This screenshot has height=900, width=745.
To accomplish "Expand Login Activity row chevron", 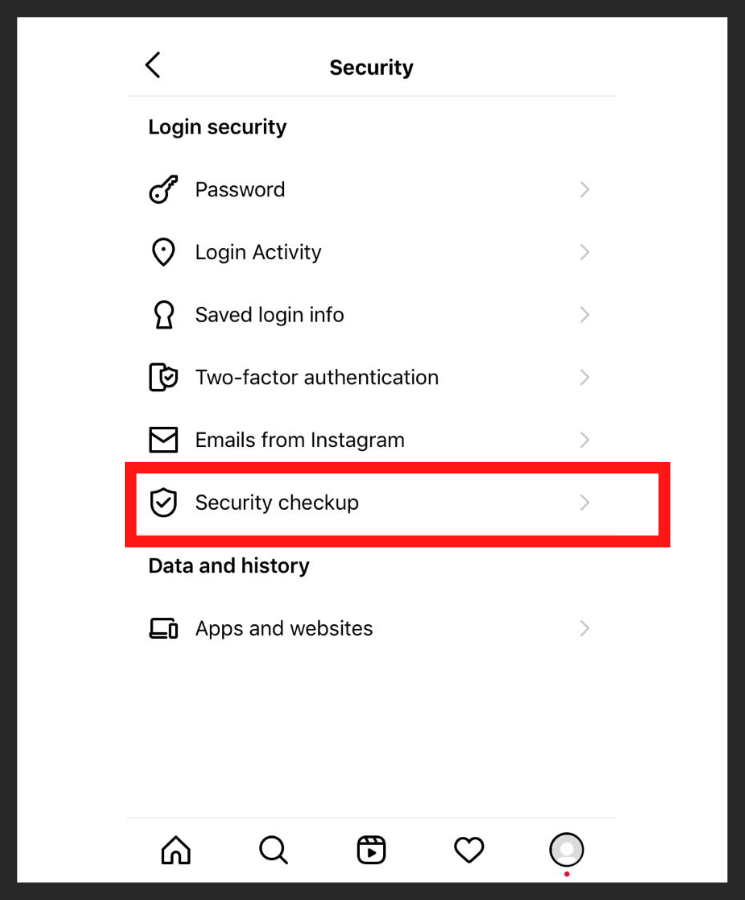I will 585,252.
